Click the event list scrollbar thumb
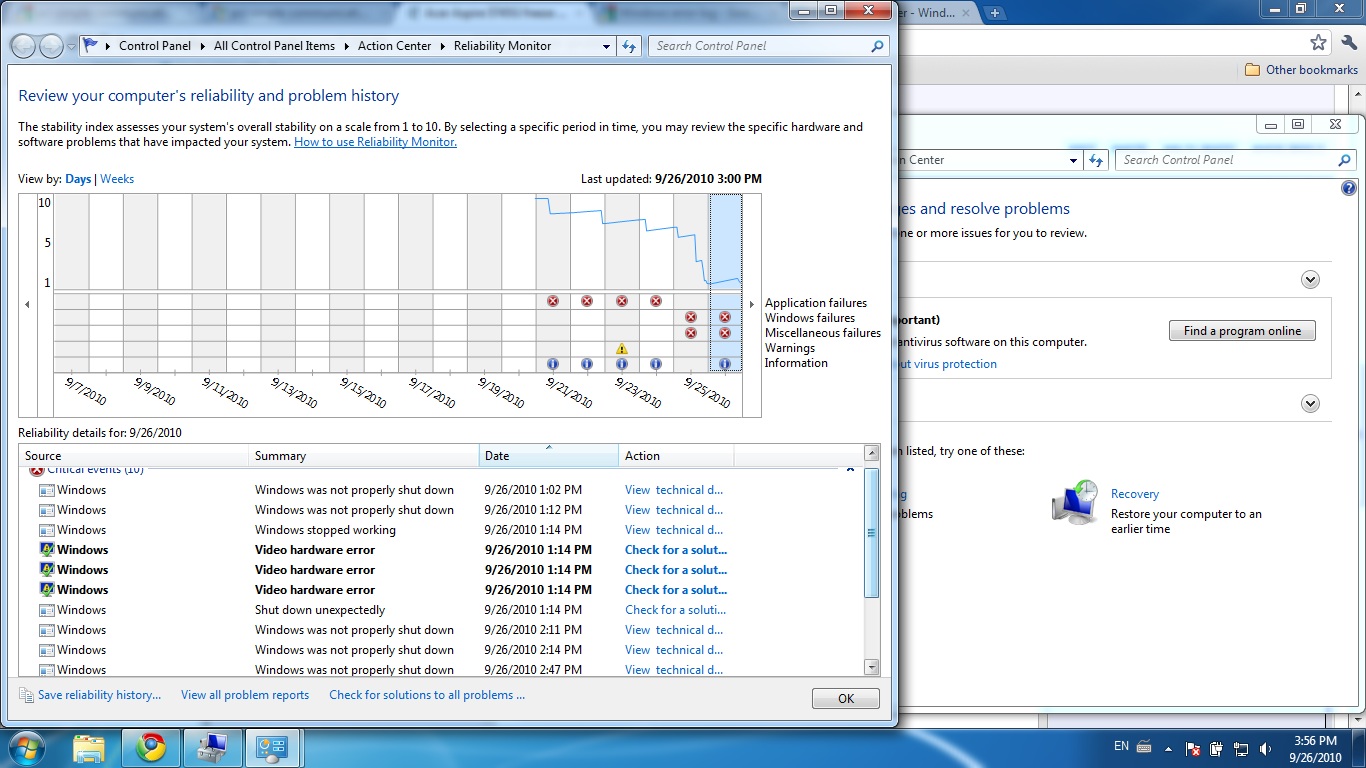Screen dimensions: 1366x768 click(871, 534)
